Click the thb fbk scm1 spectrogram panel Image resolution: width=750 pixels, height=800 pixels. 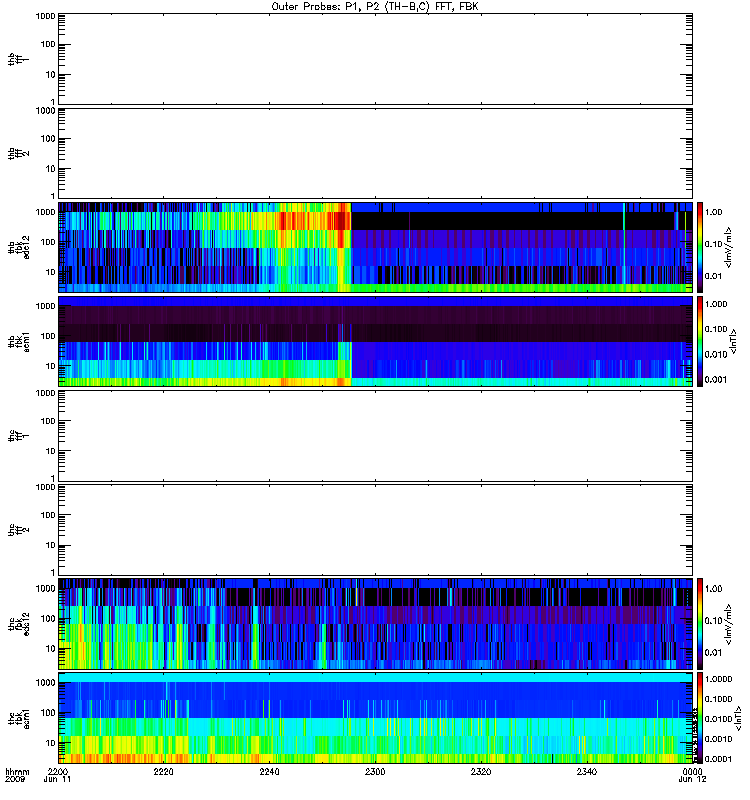point(375,341)
